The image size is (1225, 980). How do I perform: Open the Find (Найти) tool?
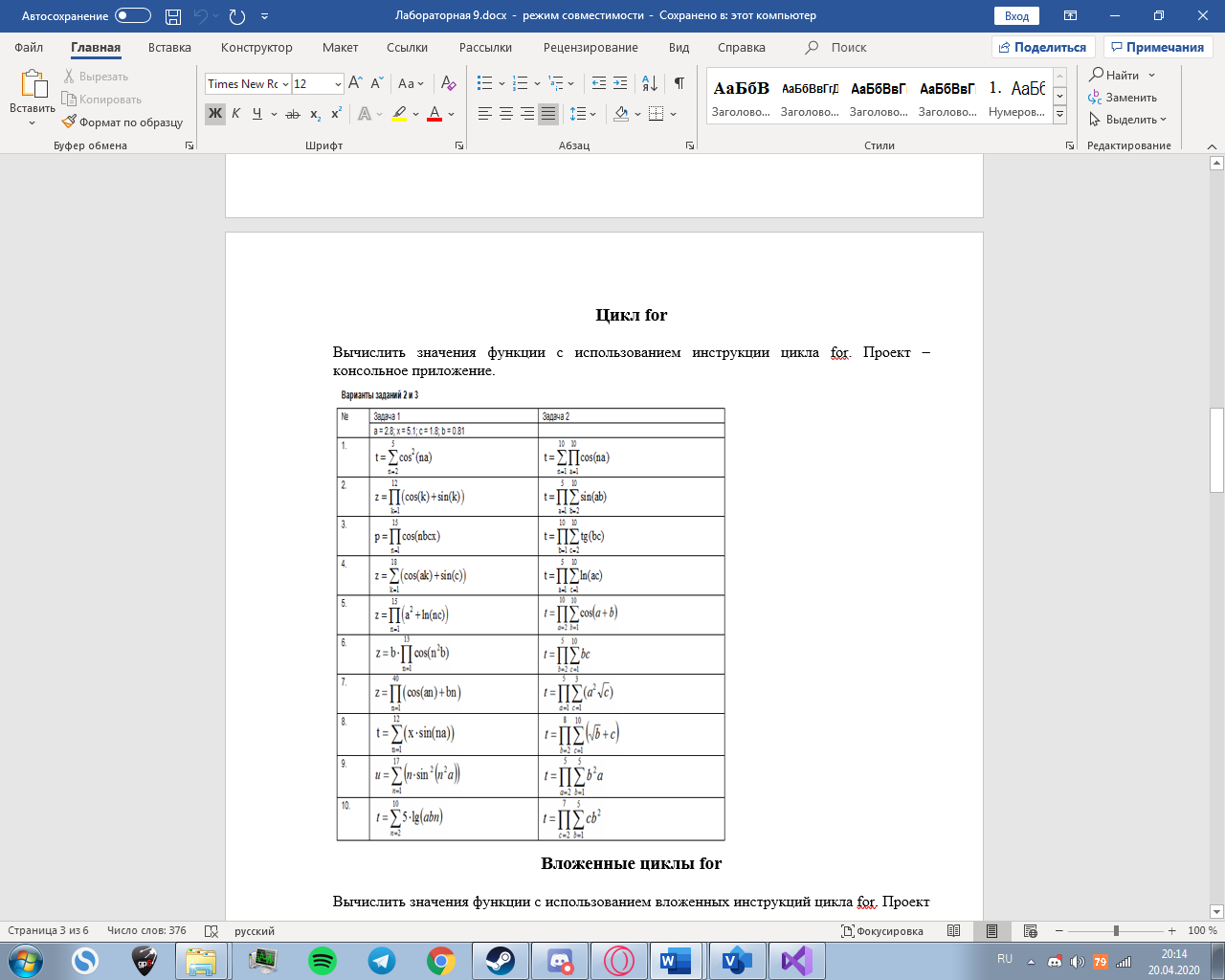[x=1115, y=76]
